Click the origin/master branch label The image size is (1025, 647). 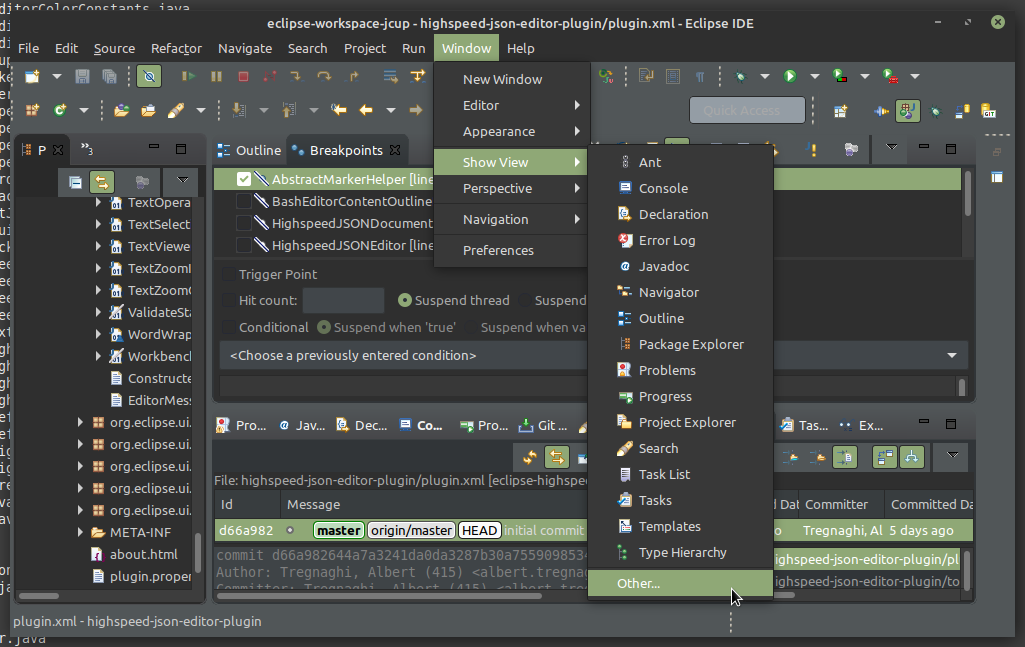[x=412, y=530]
